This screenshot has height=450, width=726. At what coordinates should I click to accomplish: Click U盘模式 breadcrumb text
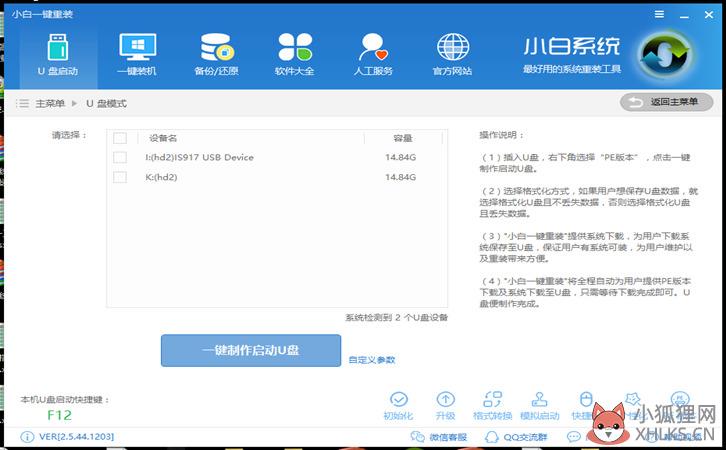point(106,103)
